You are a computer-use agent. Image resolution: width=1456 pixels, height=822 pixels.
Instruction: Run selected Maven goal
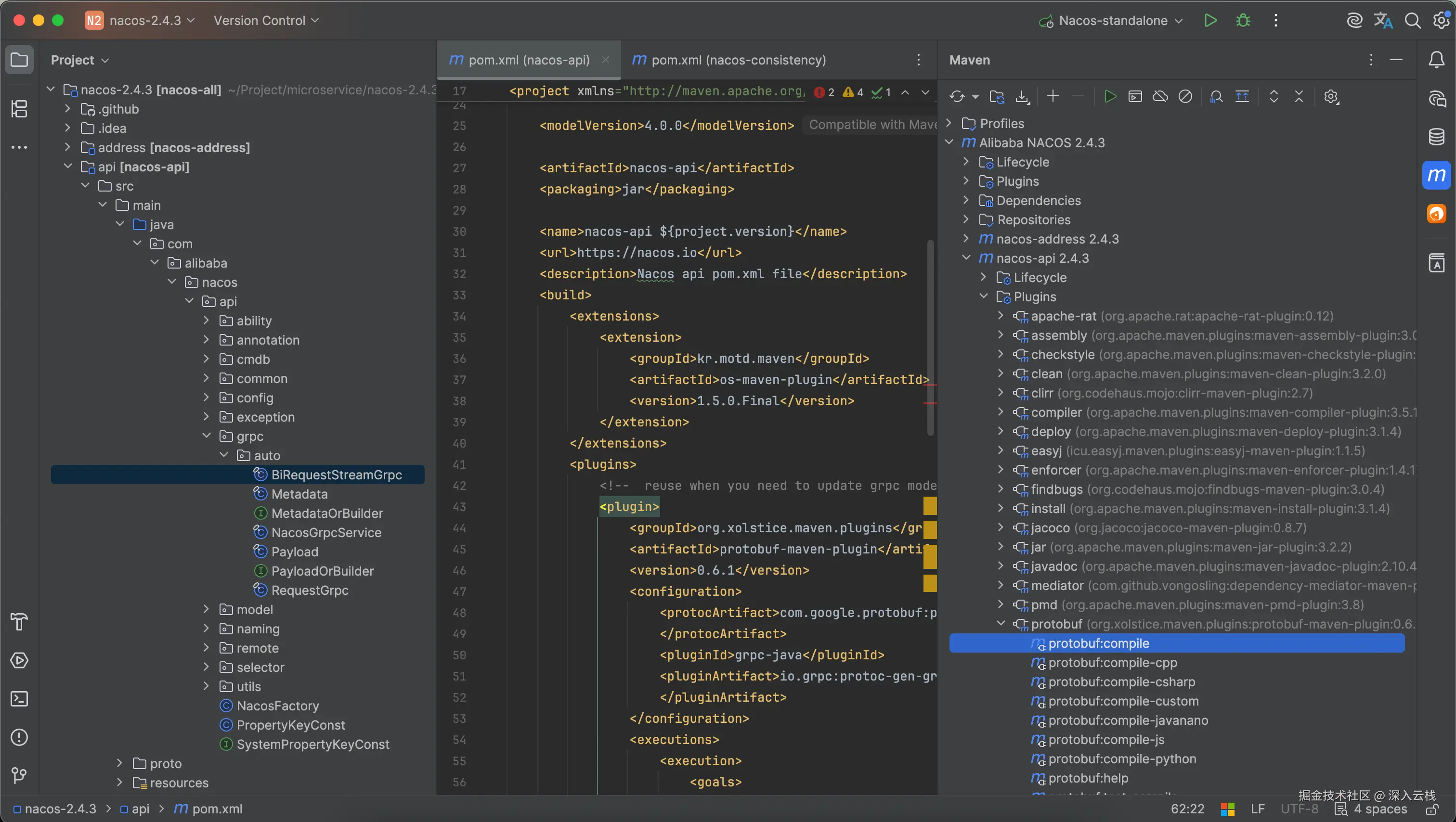[x=1110, y=97]
